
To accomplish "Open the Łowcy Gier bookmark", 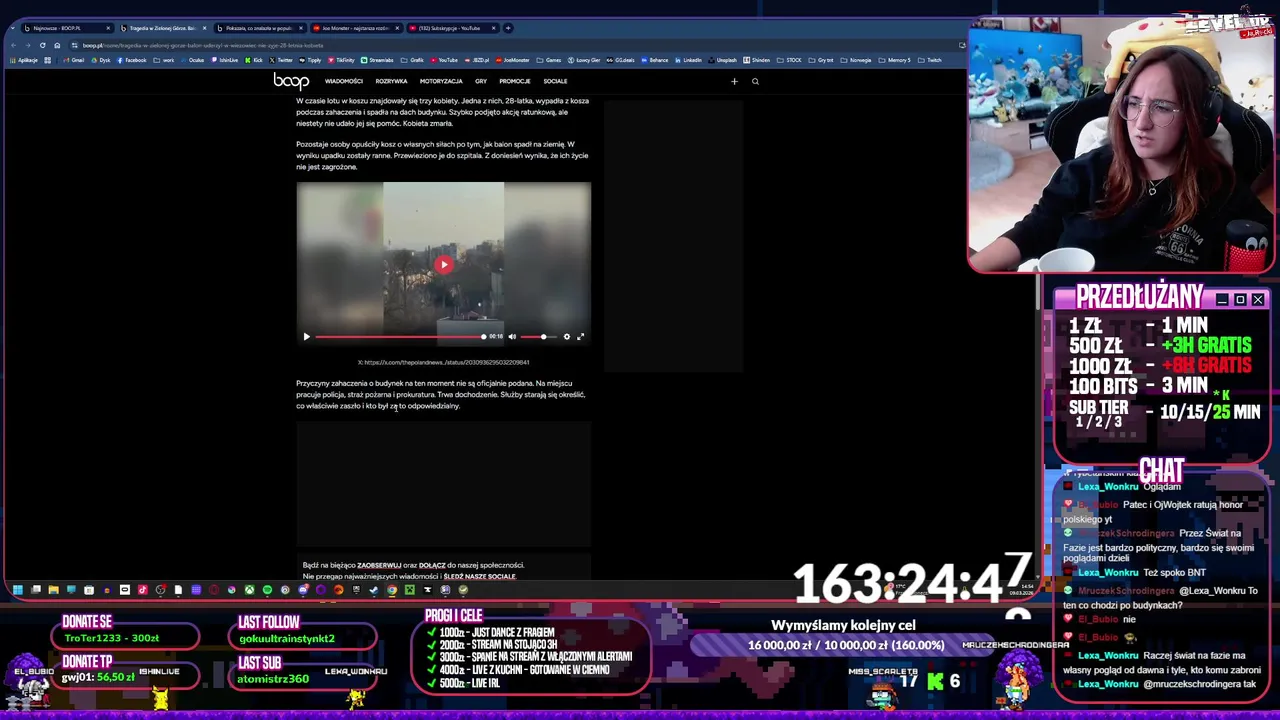I will 584,60.
